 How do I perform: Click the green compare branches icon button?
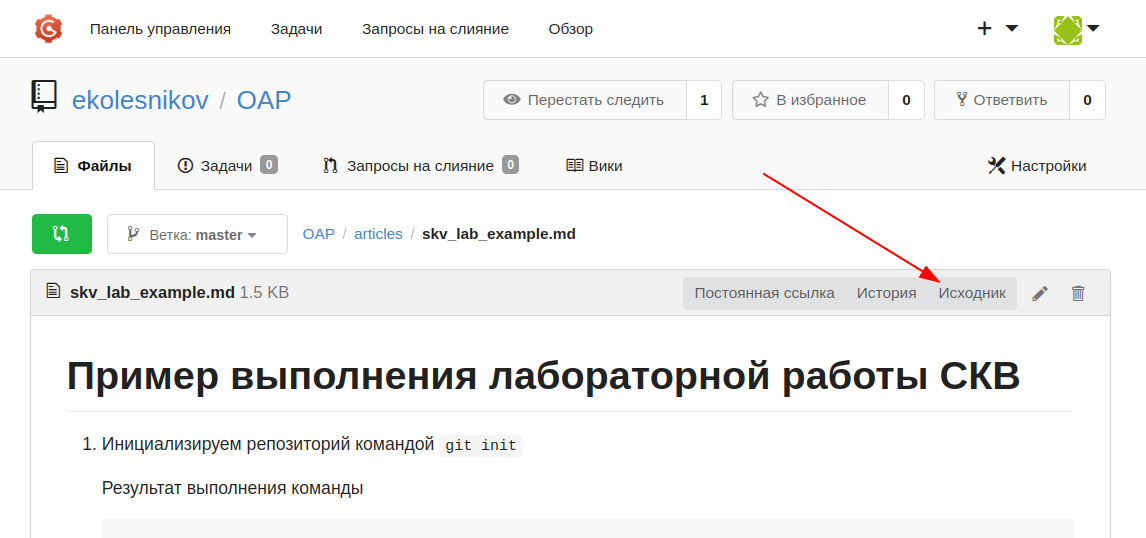[x=62, y=234]
